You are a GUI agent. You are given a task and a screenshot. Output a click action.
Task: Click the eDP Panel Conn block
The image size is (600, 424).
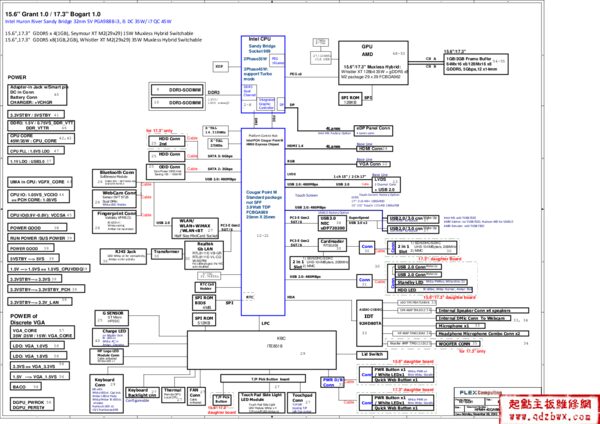pyautogui.click(x=373, y=130)
